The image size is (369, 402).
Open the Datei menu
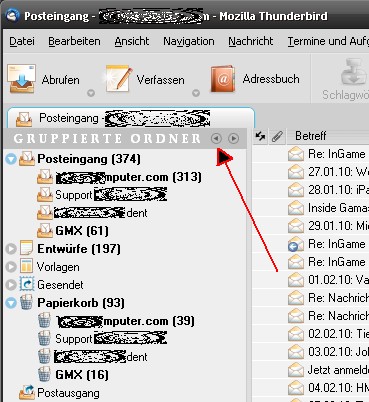[x=22, y=41]
